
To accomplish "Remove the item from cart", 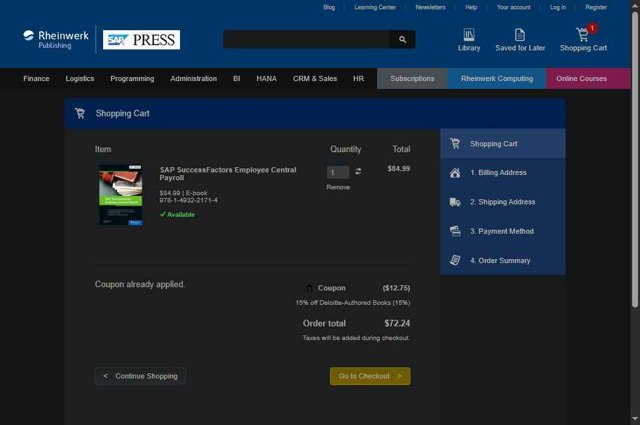I will (338, 187).
